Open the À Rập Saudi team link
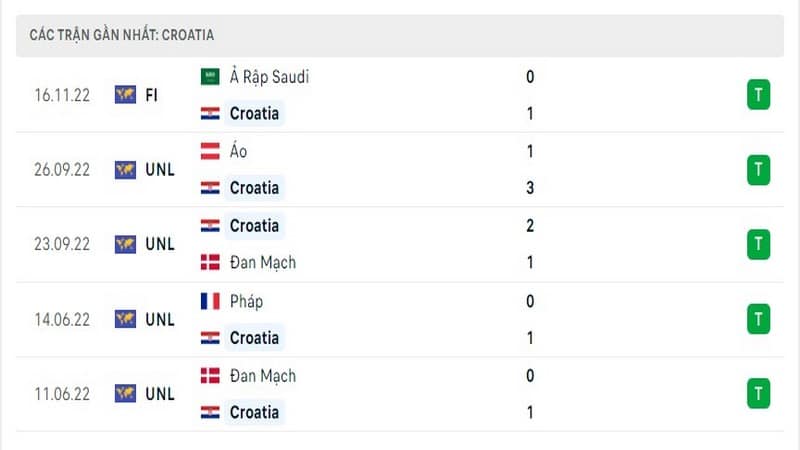800x450 pixels. coord(269,77)
